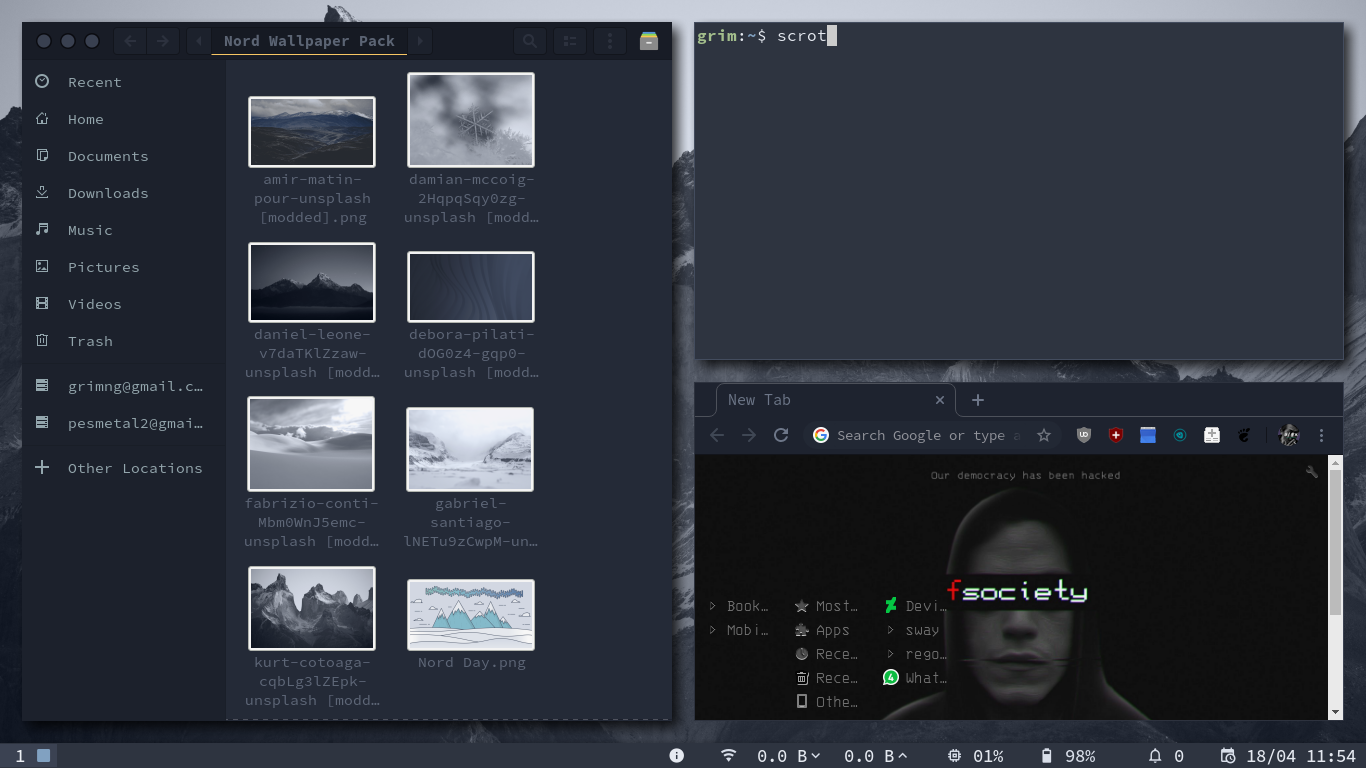Click the battery 98% indicator in the status bar
This screenshot has width=1366, height=768.
click(x=1068, y=756)
